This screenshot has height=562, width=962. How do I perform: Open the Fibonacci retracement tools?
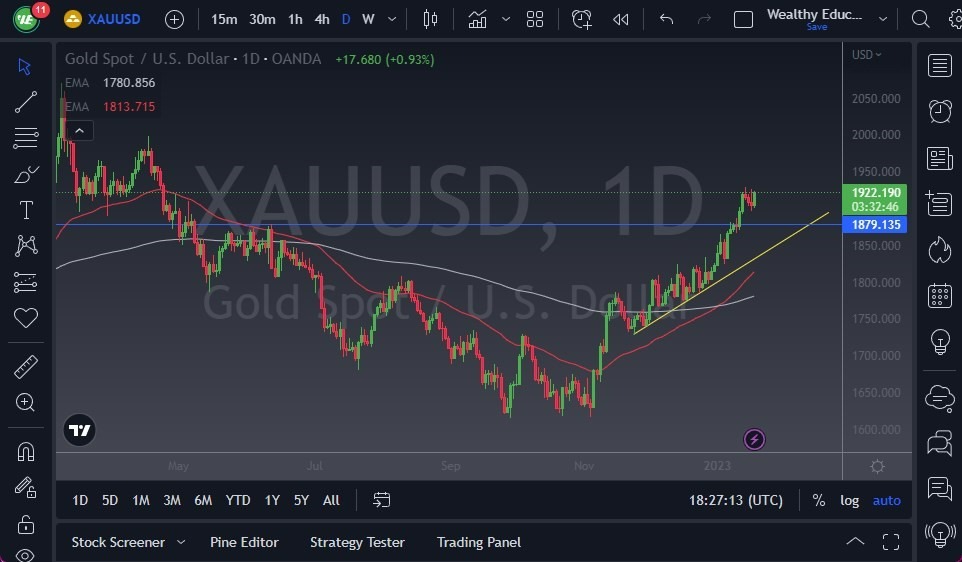25,138
